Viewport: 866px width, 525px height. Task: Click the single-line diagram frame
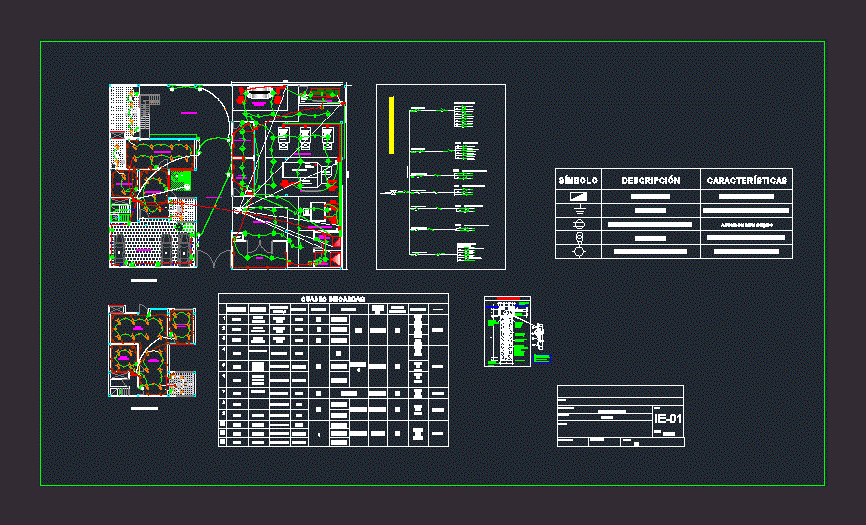coord(440,176)
